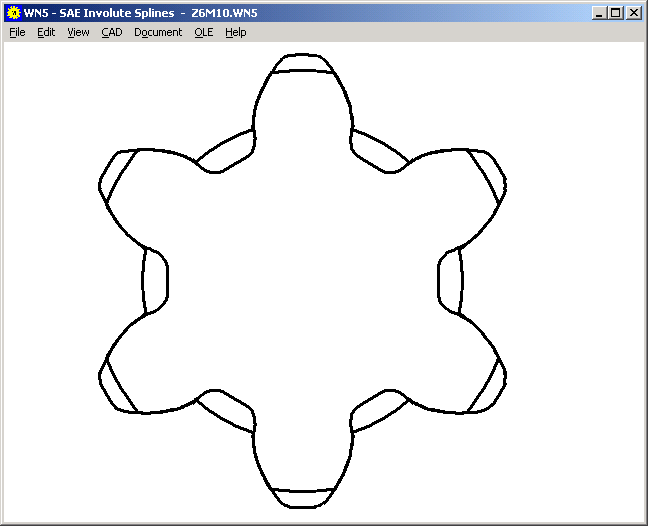The width and height of the screenshot is (648, 526).
Task: Minimize the WN5 window
Action: 599,13
